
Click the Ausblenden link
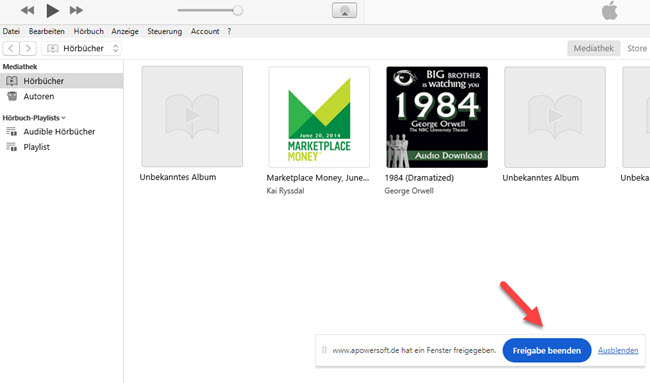click(x=618, y=350)
